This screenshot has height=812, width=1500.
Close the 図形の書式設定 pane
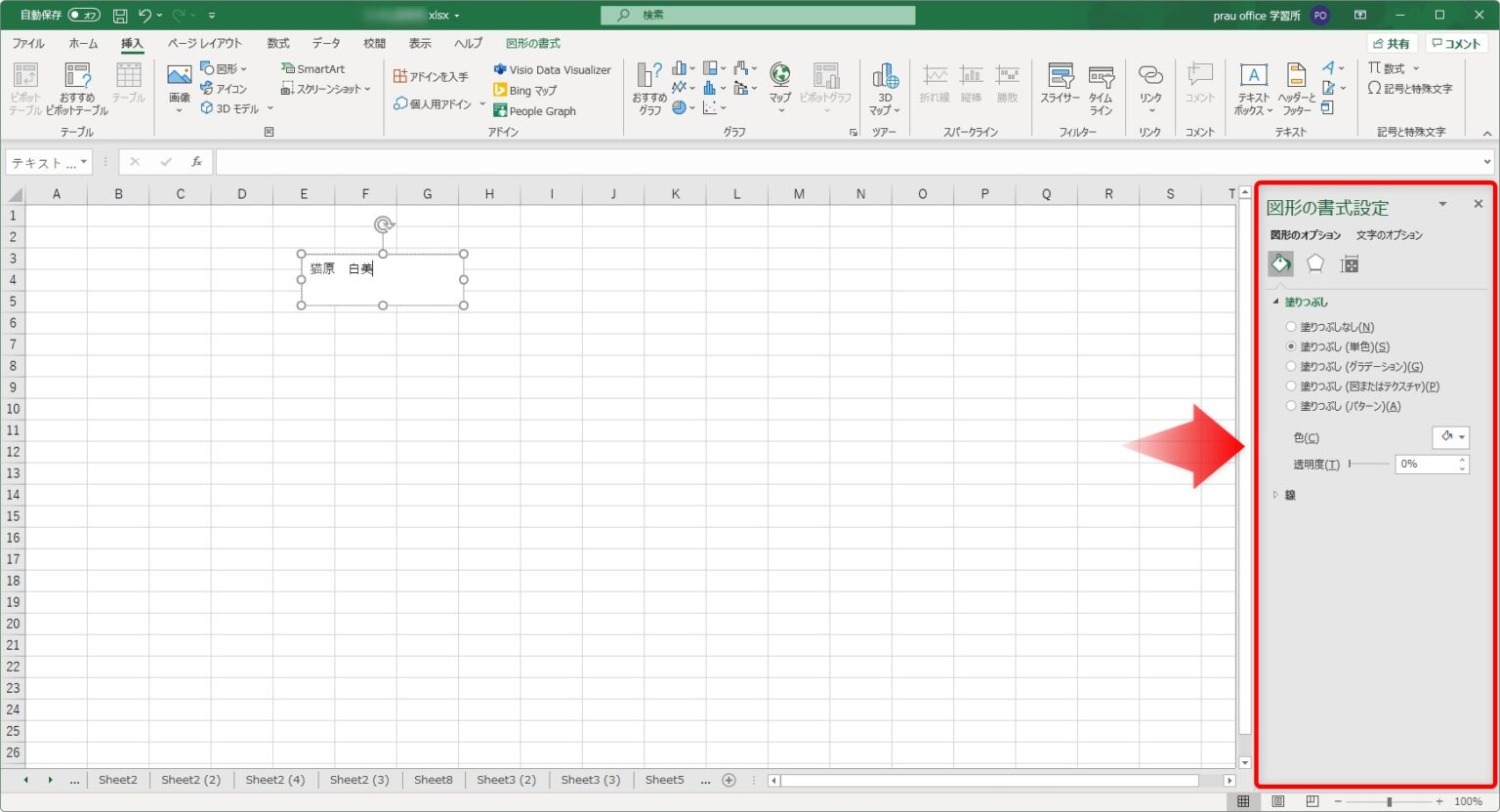point(1478,204)
